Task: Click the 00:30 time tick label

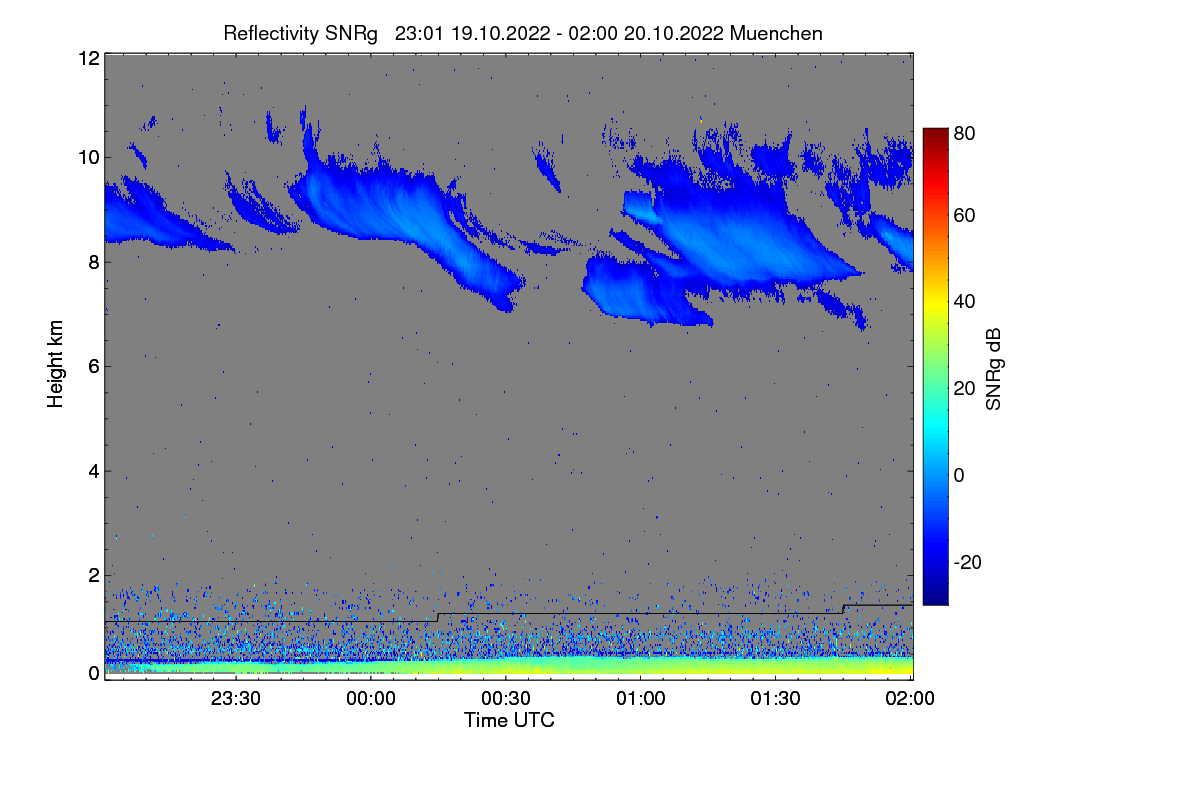Action: click(506, 698)
